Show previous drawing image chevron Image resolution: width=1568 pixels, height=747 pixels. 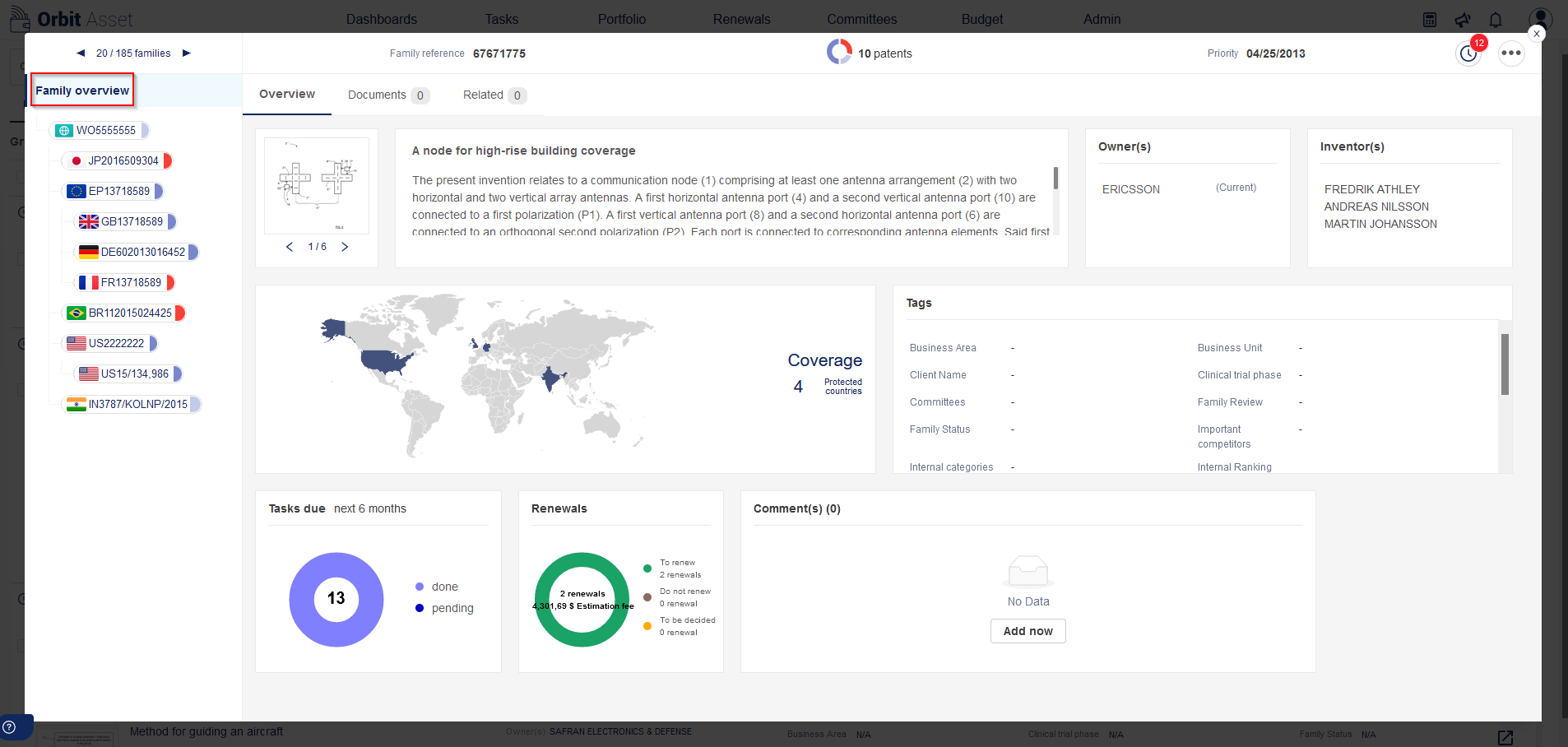(290, 247)
